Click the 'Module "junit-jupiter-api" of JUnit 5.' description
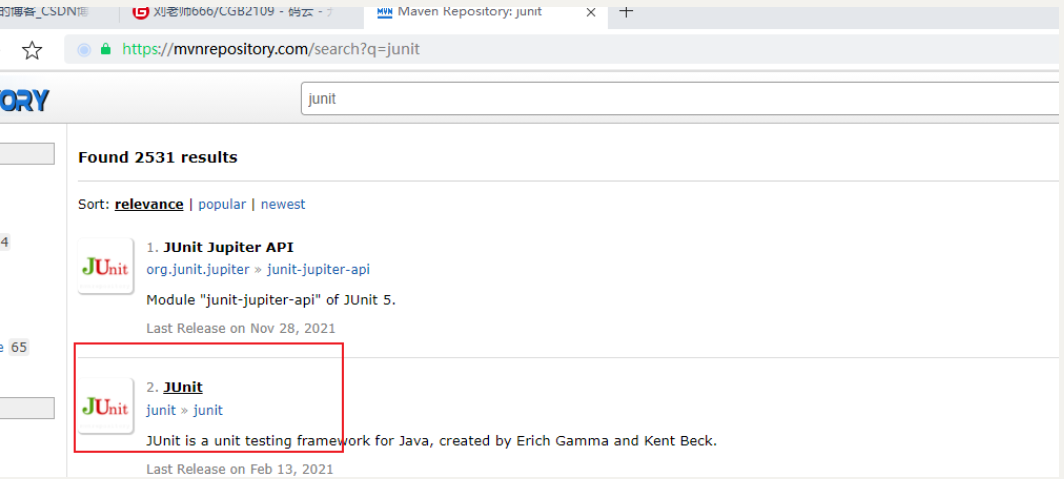1064x479 pixels. (271, 299)
